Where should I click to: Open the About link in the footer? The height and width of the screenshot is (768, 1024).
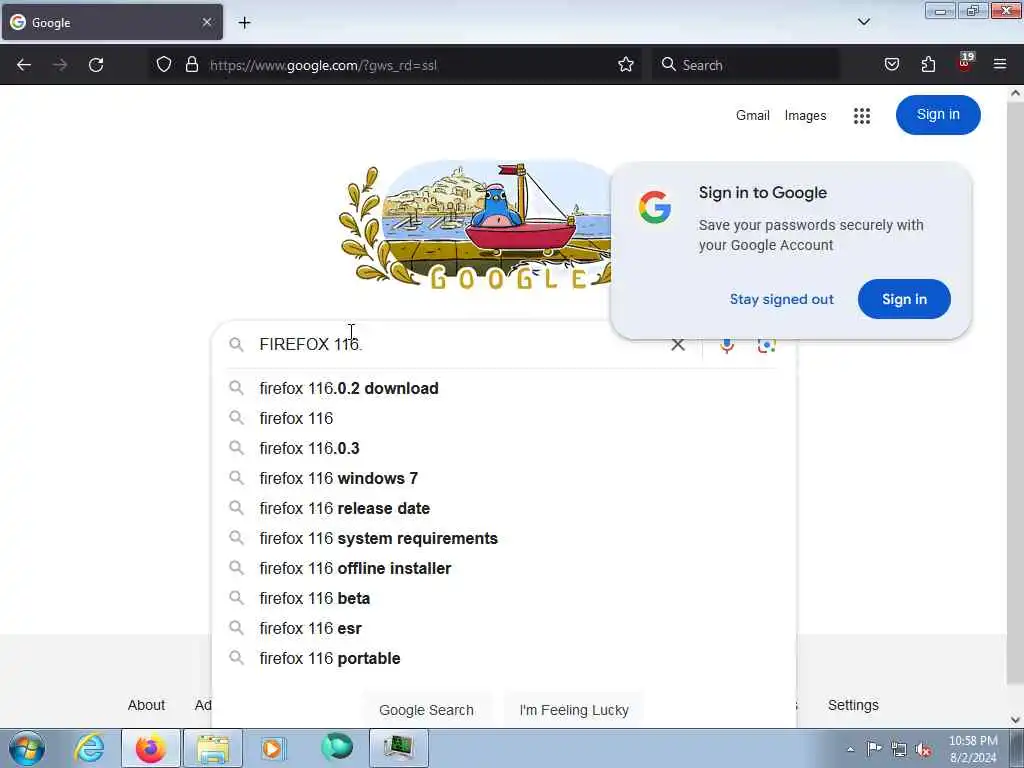[146, 705]
